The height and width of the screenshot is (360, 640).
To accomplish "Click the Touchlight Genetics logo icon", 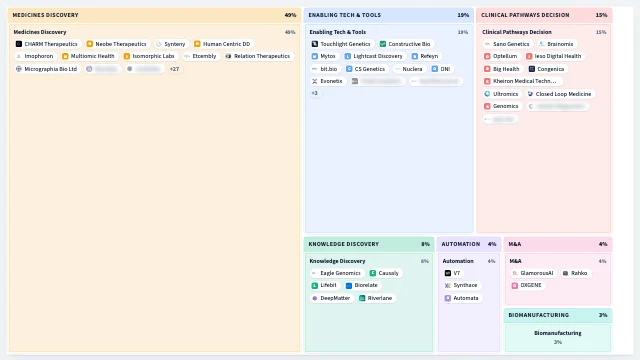I will coord(315,44).
